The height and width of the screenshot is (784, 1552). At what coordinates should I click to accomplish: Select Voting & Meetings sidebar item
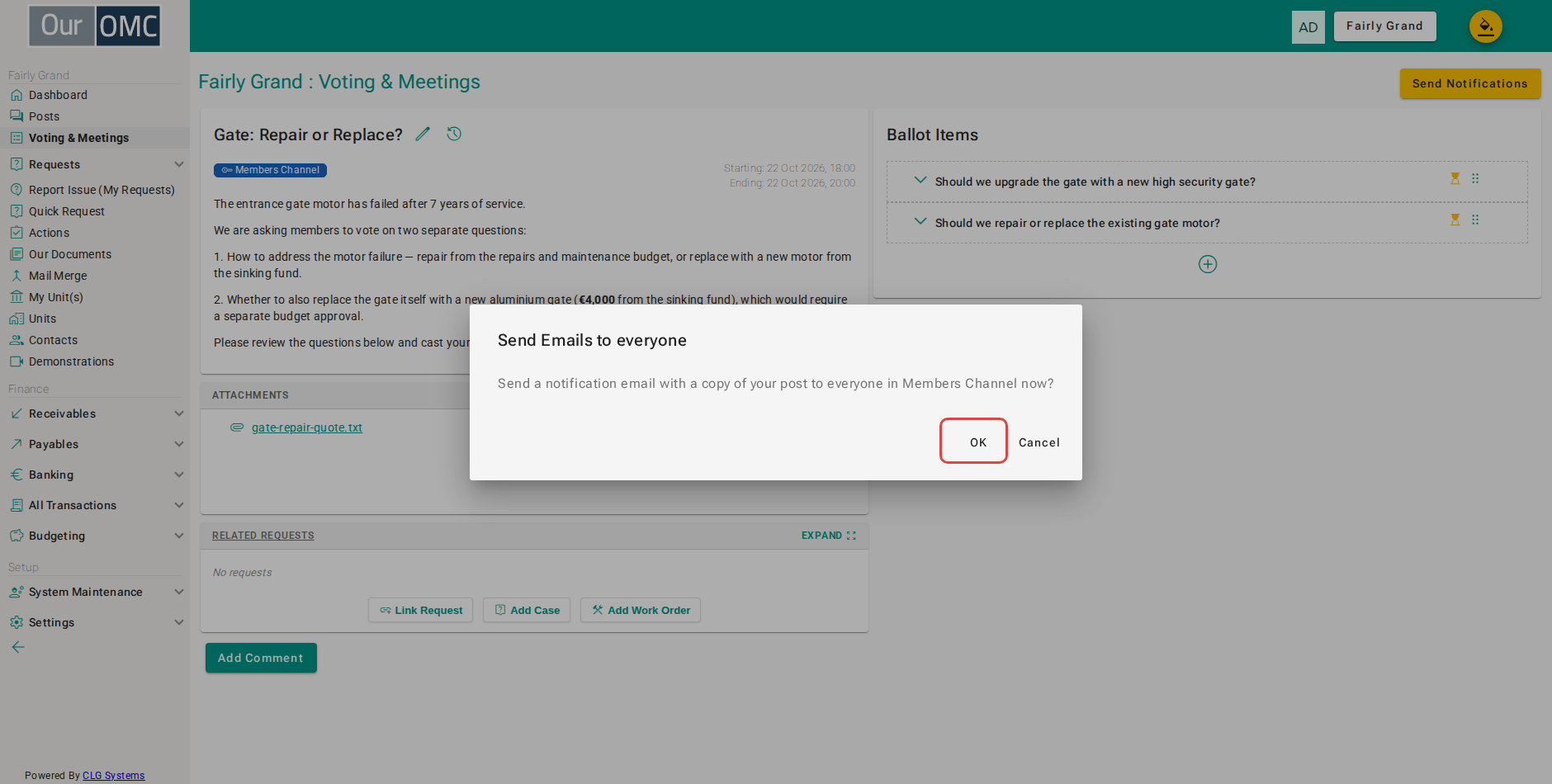(x=78, y=138)
